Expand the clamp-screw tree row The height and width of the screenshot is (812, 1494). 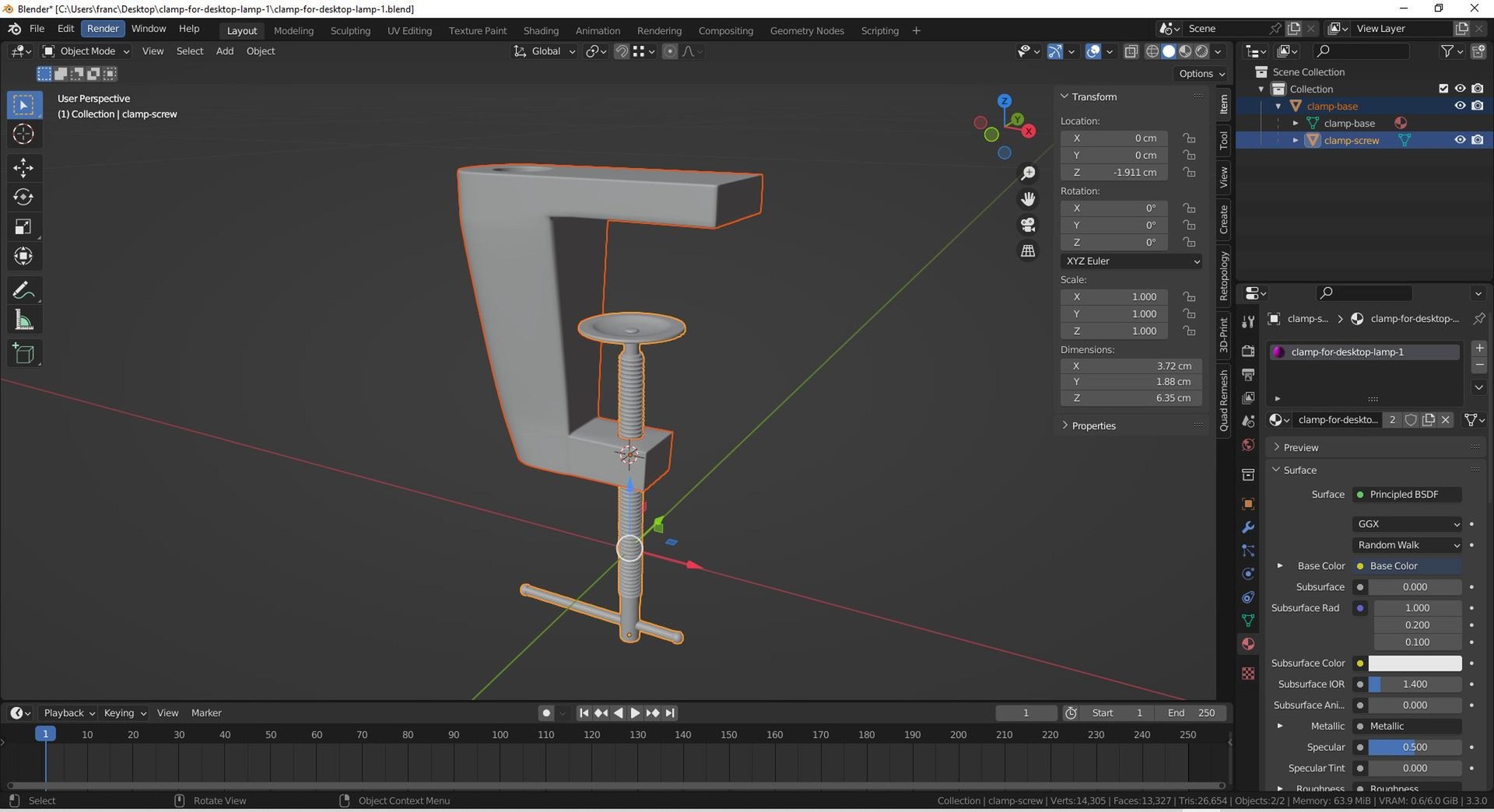point(1296,140)
